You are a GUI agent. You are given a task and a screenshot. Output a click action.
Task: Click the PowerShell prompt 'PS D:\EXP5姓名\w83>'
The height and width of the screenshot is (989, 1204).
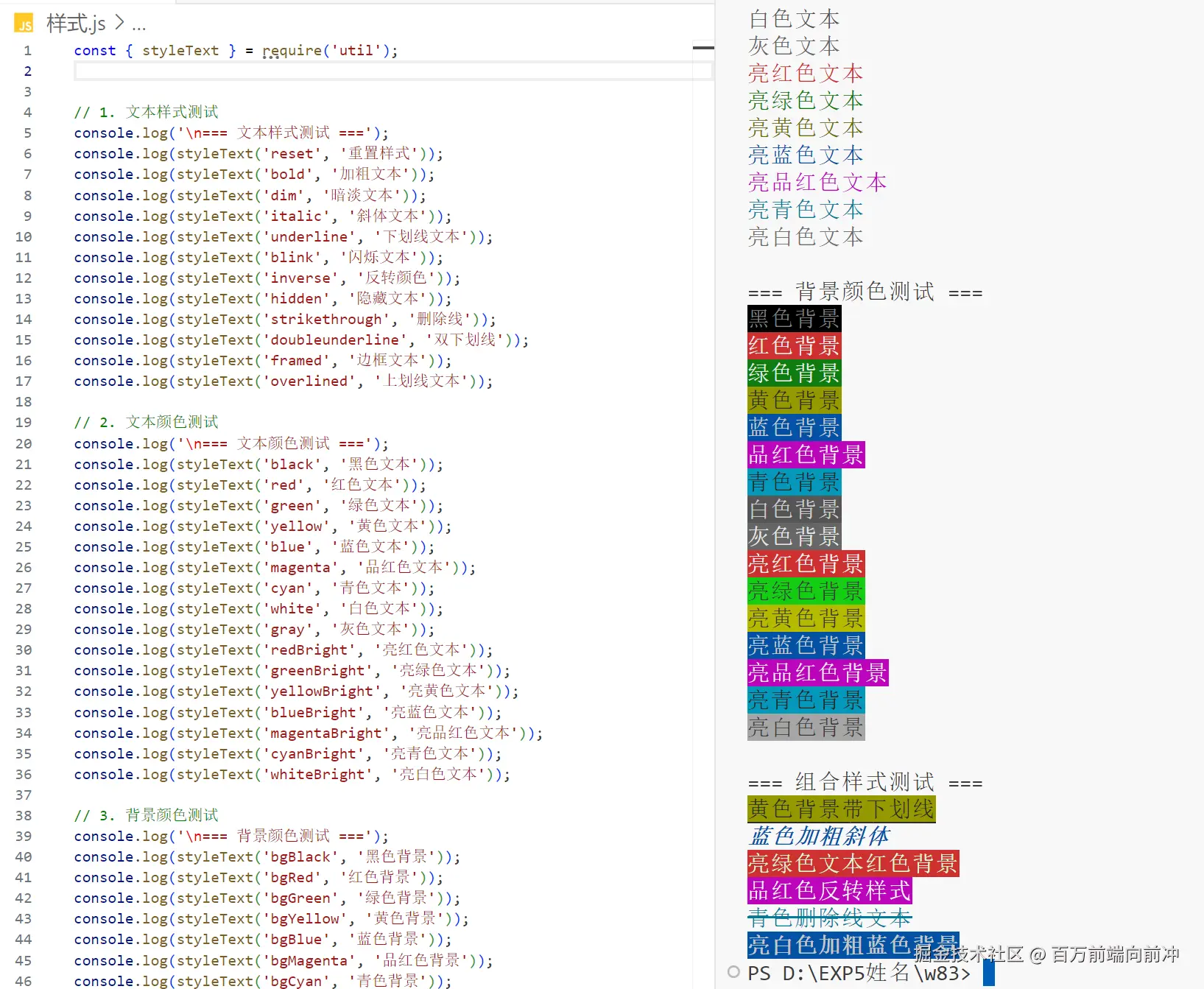[x=859, y=973]
